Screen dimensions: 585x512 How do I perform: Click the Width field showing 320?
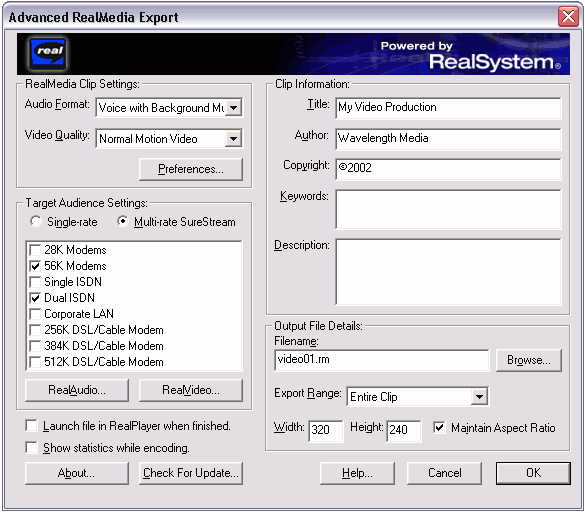pos(326,430)
